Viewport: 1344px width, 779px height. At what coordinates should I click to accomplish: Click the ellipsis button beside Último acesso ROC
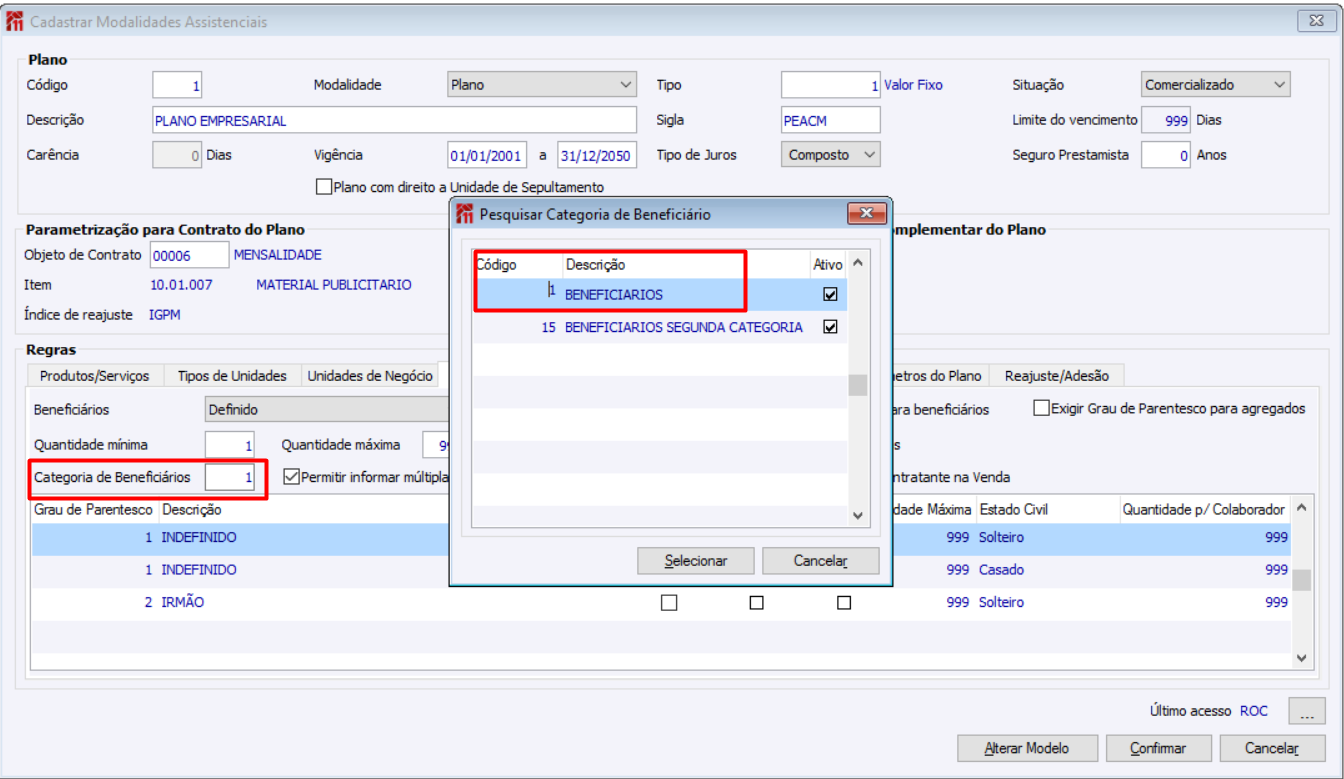pos(1307,712)
